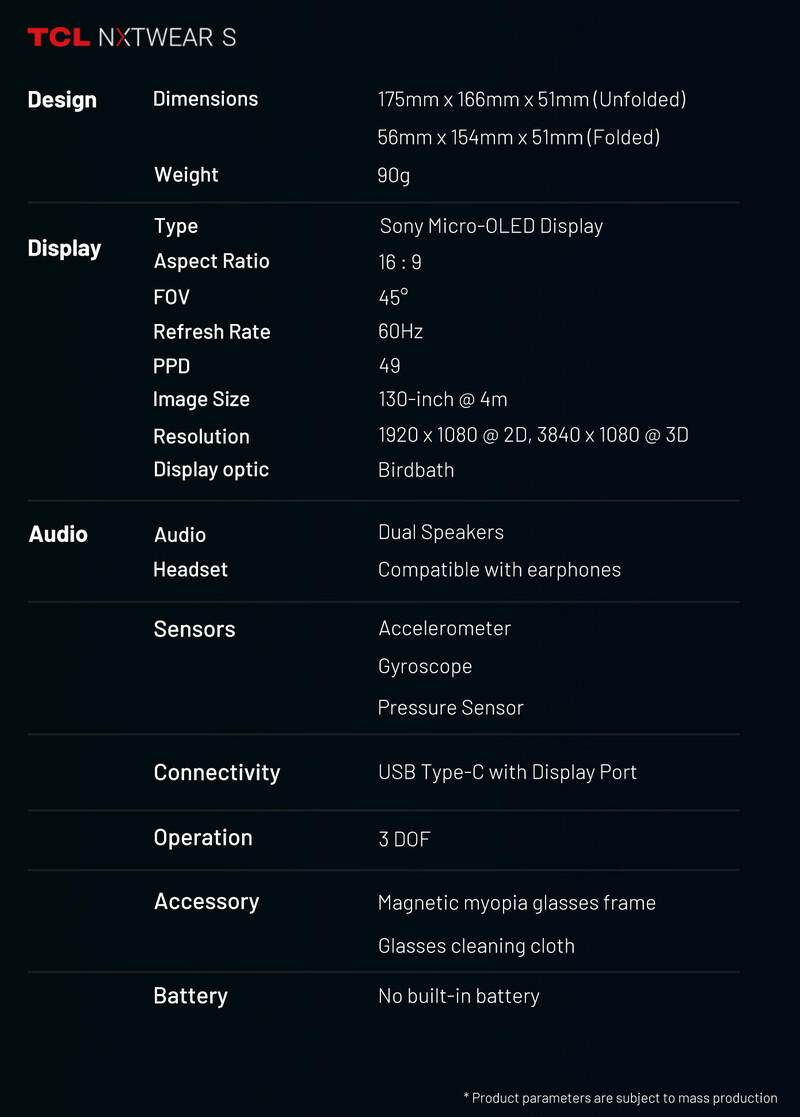The width and height of the screenshot is (800, 1117).
Task: Click the No built-in battery text
Action: pos(458,996)
